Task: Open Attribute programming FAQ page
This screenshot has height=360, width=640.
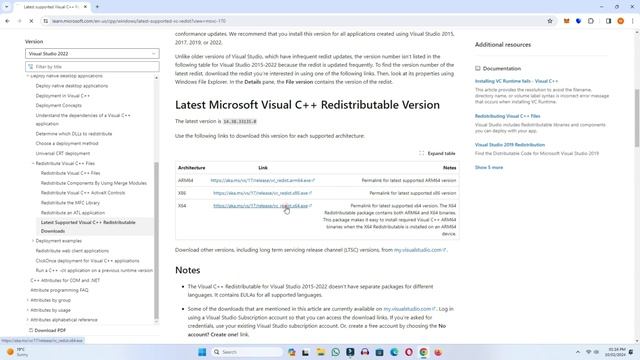Action: (x=59, y=290)
